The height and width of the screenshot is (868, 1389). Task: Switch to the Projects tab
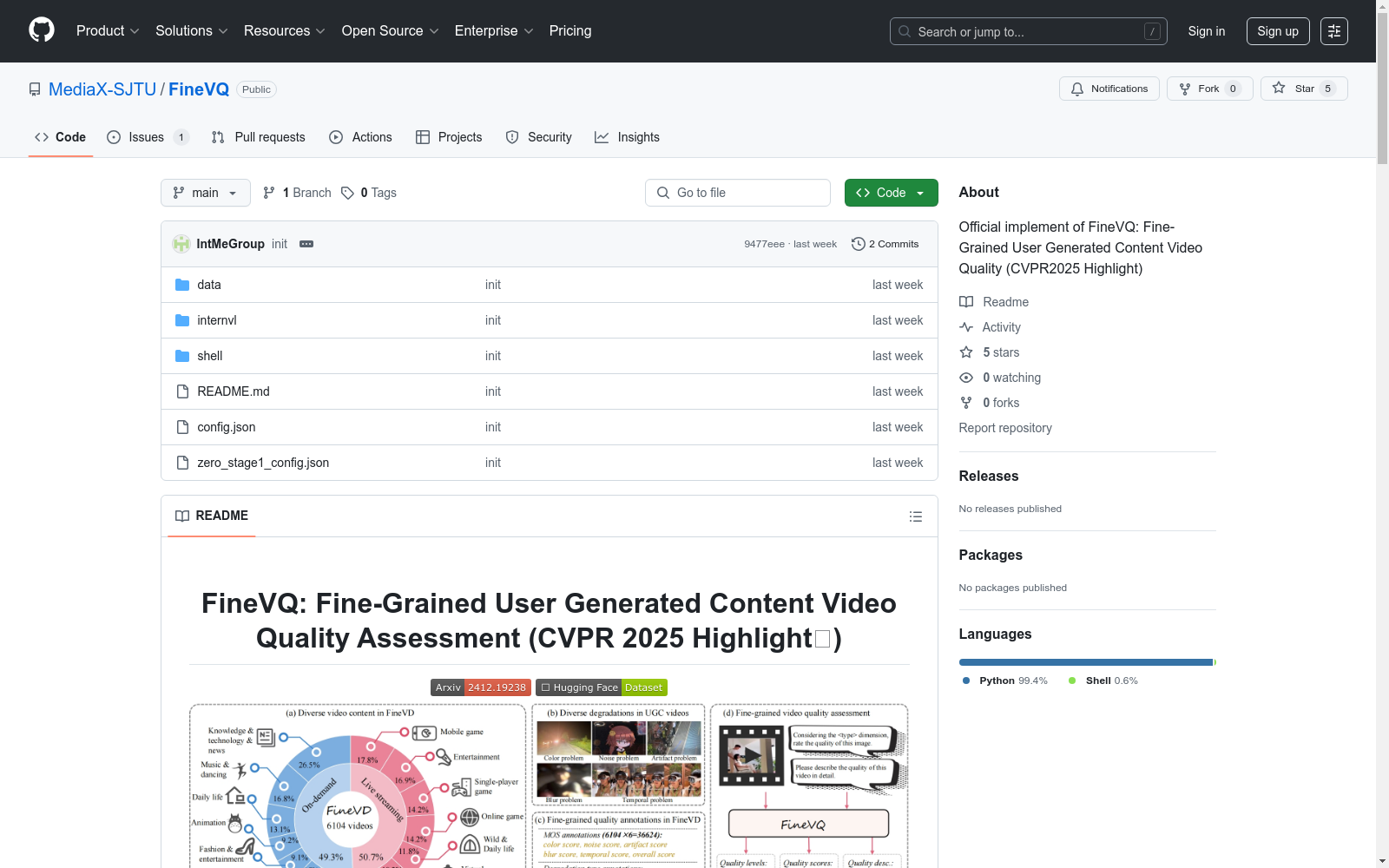click(x=449, y=137)
